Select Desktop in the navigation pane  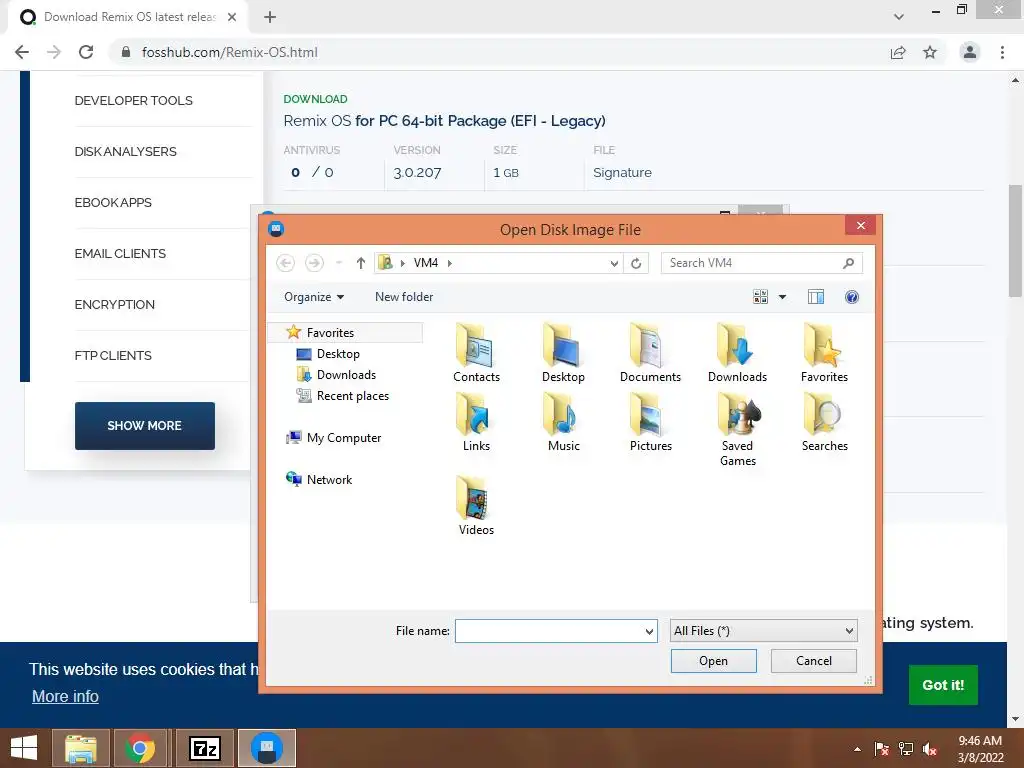point(338,353)
